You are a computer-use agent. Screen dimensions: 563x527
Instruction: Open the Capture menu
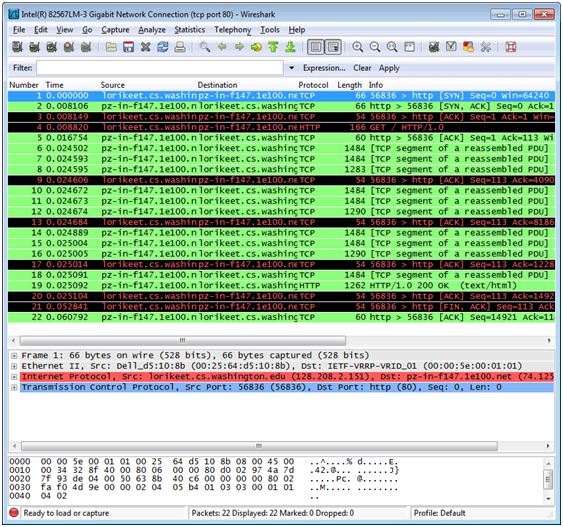(115, 30)
